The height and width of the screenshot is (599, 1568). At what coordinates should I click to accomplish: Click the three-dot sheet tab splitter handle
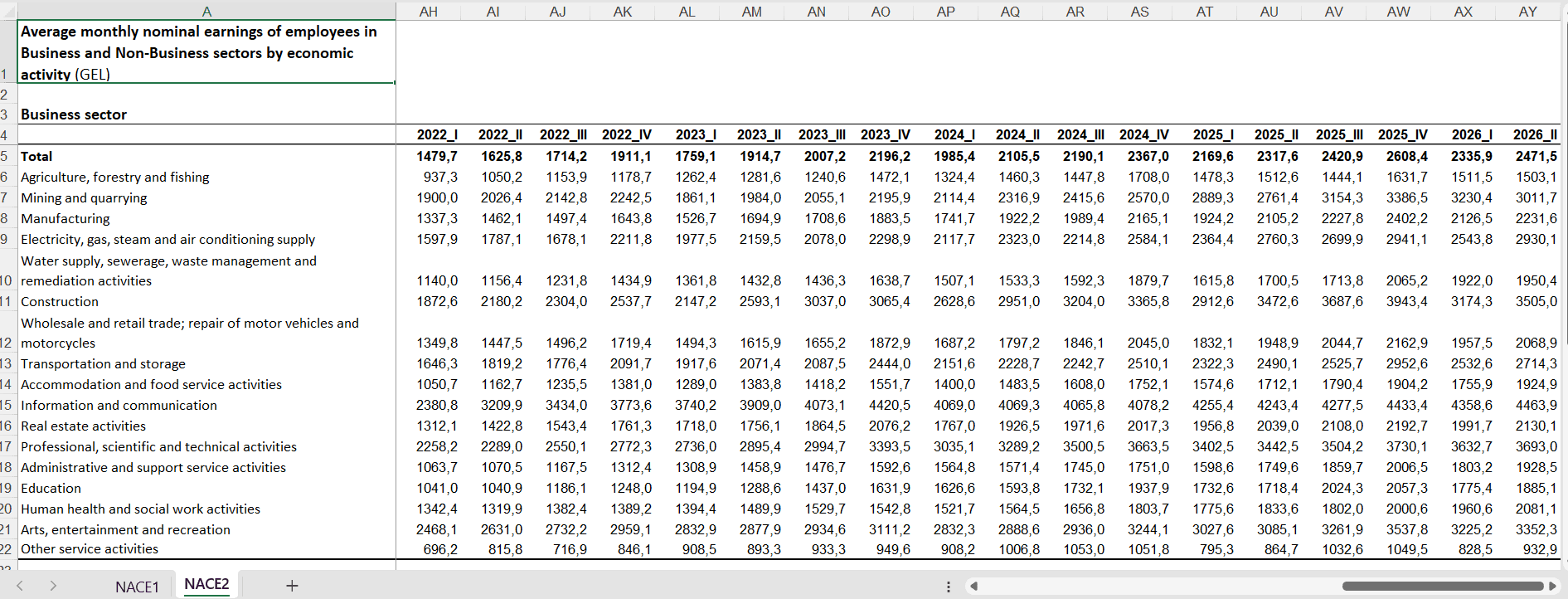949,587
